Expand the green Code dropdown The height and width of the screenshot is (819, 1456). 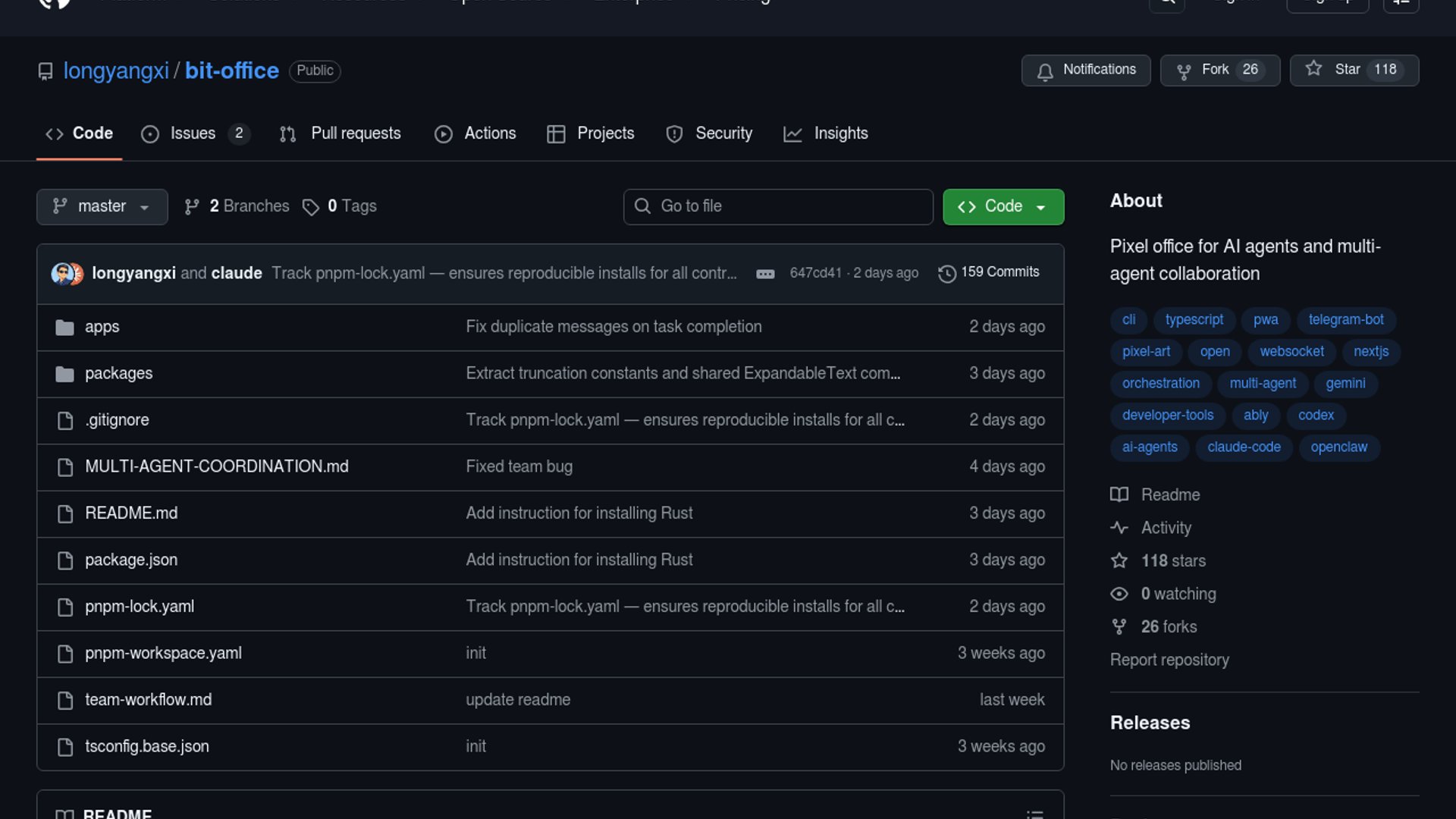pos(1003,206)
